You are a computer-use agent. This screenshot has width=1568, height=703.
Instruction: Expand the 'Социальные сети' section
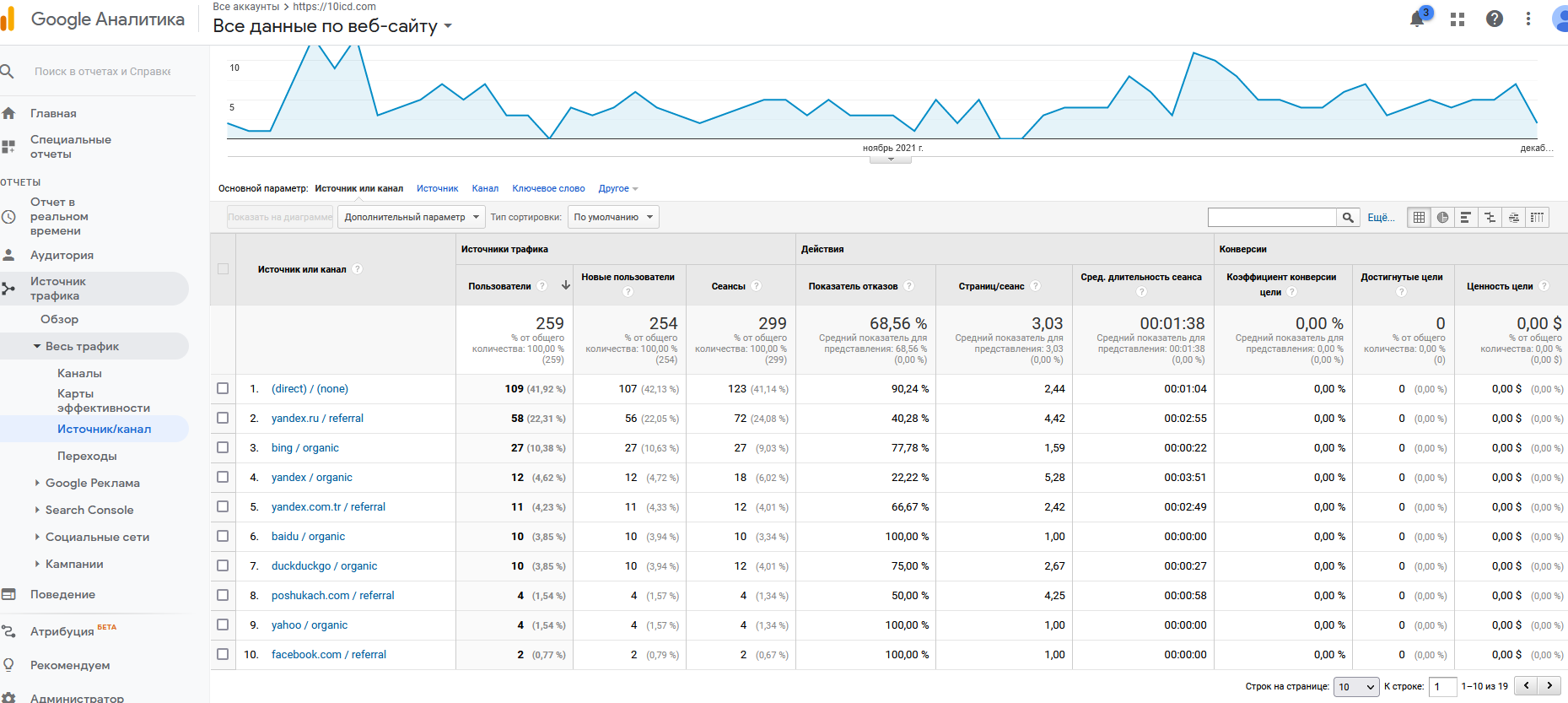[37, 537]
